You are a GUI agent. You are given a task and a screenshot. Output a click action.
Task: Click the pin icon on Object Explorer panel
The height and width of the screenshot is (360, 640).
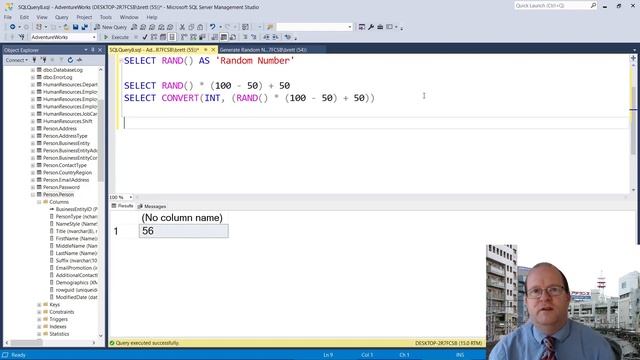point(93,50)
